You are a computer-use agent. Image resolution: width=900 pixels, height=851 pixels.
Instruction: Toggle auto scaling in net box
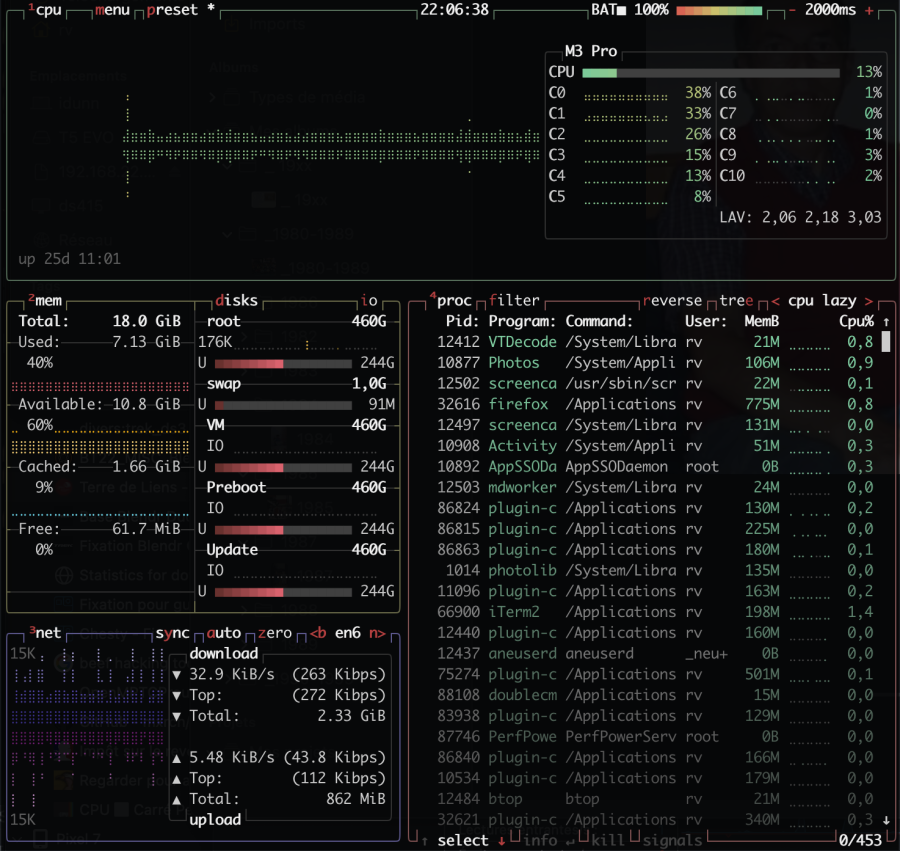[x=224, y=633]
